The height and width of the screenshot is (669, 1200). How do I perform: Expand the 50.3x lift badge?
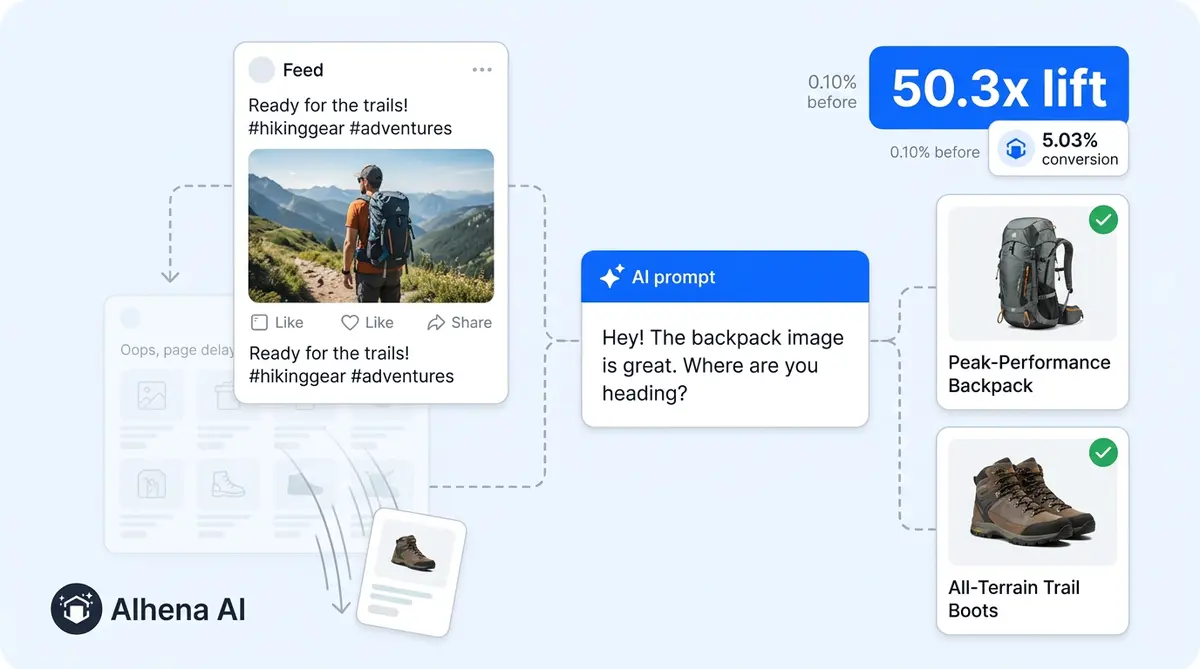pyautogui.click(x=999, y=88)
